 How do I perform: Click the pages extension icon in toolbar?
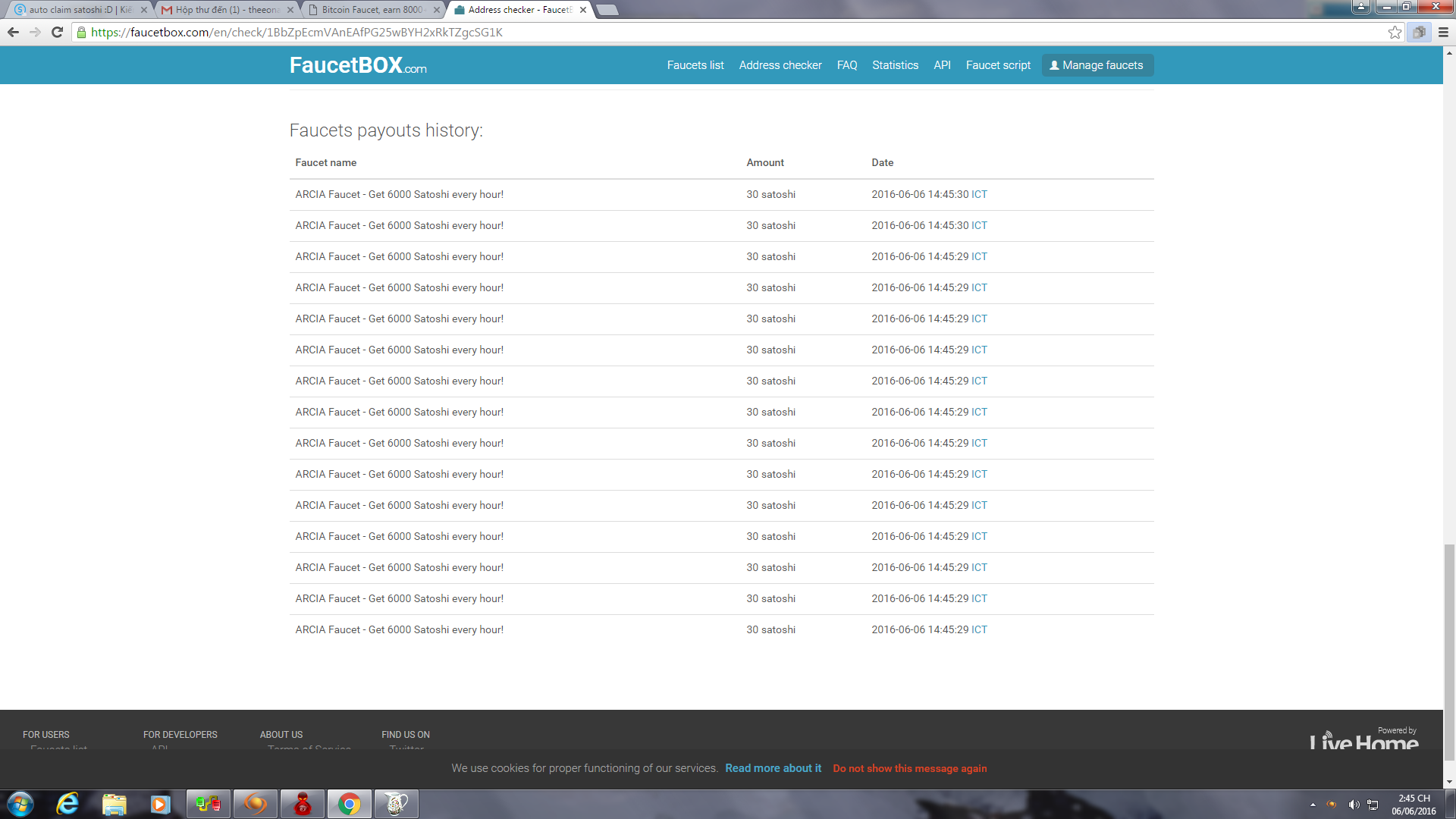[1419, 32]
